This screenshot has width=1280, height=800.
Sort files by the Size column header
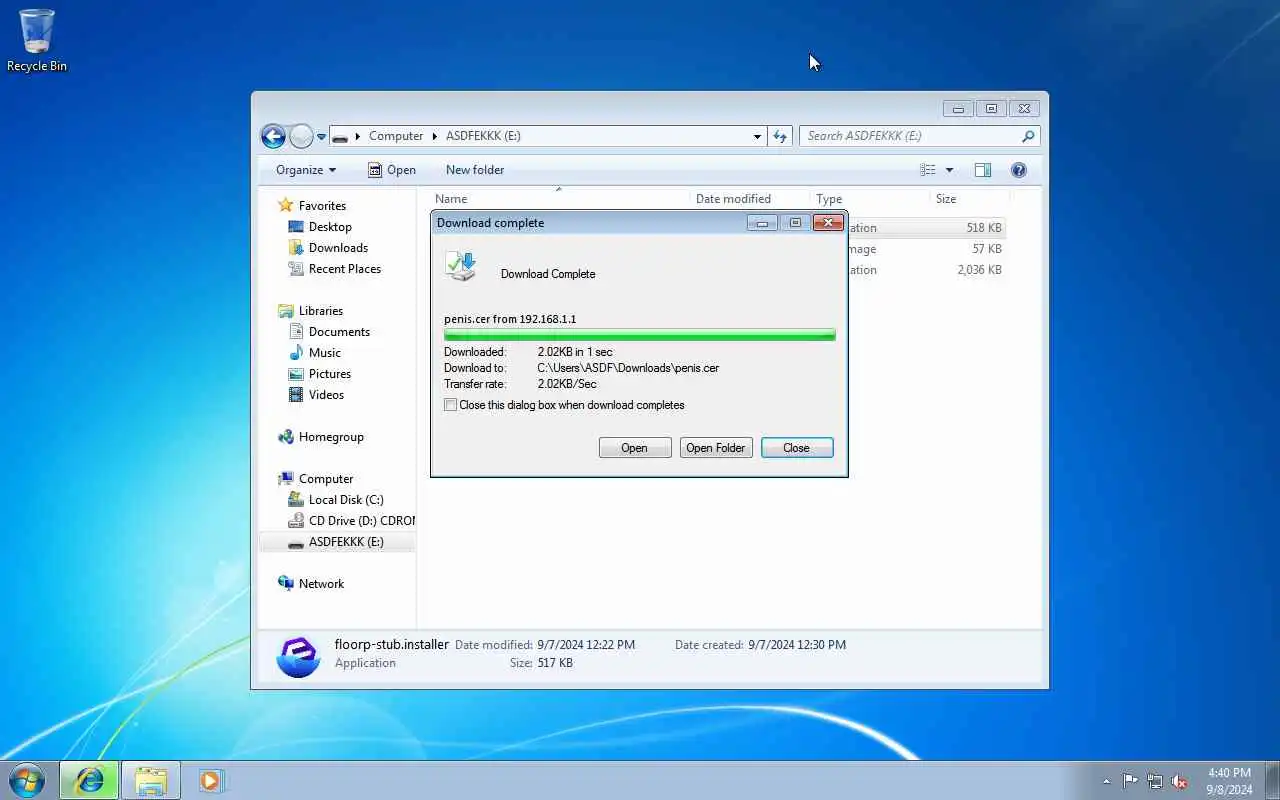(x=968, y=199)
